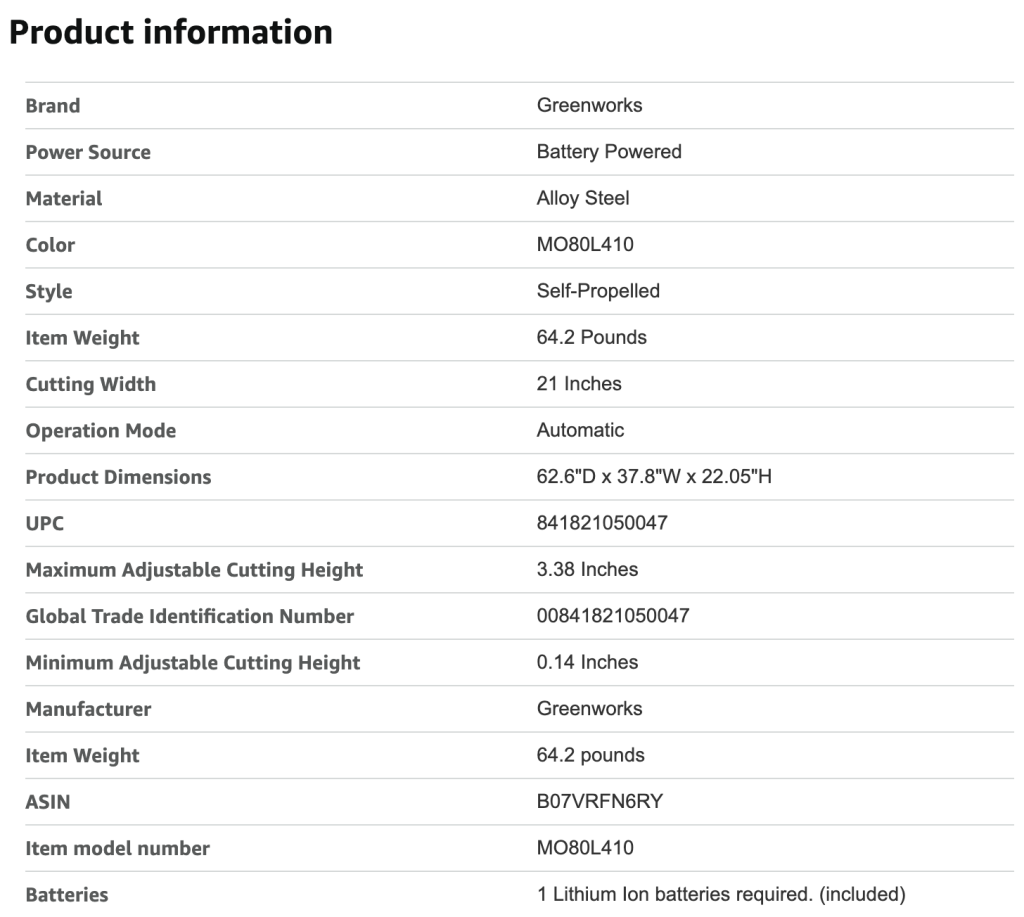Select the Battery Powered value text
1024x917 pixels.
coord(609,151)
